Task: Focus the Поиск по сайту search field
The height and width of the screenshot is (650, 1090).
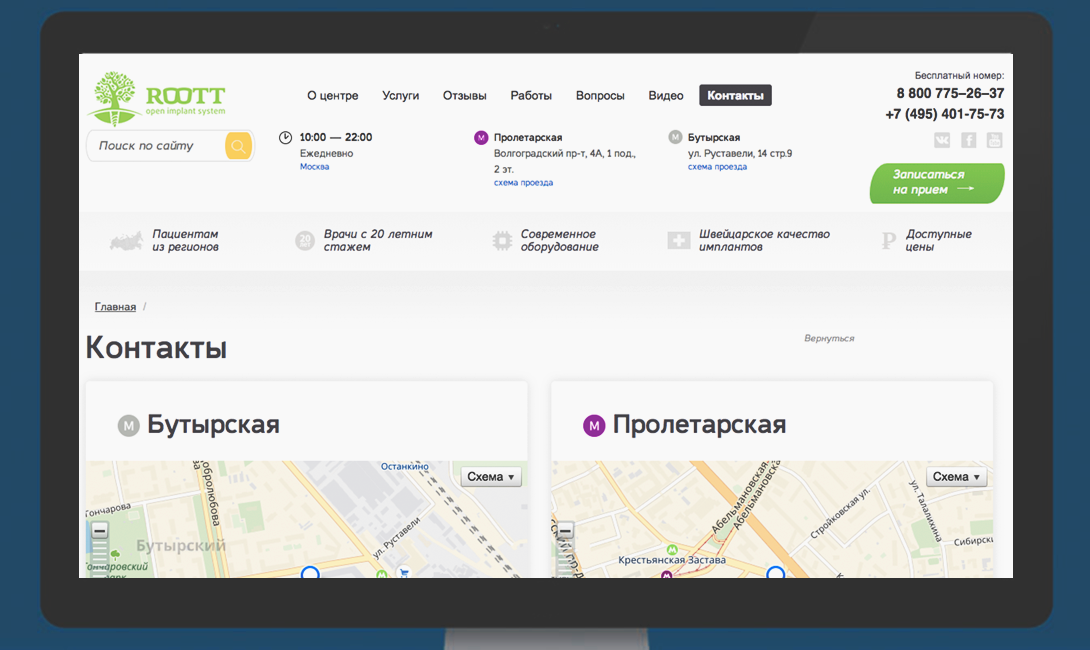Action: [158, 146]
